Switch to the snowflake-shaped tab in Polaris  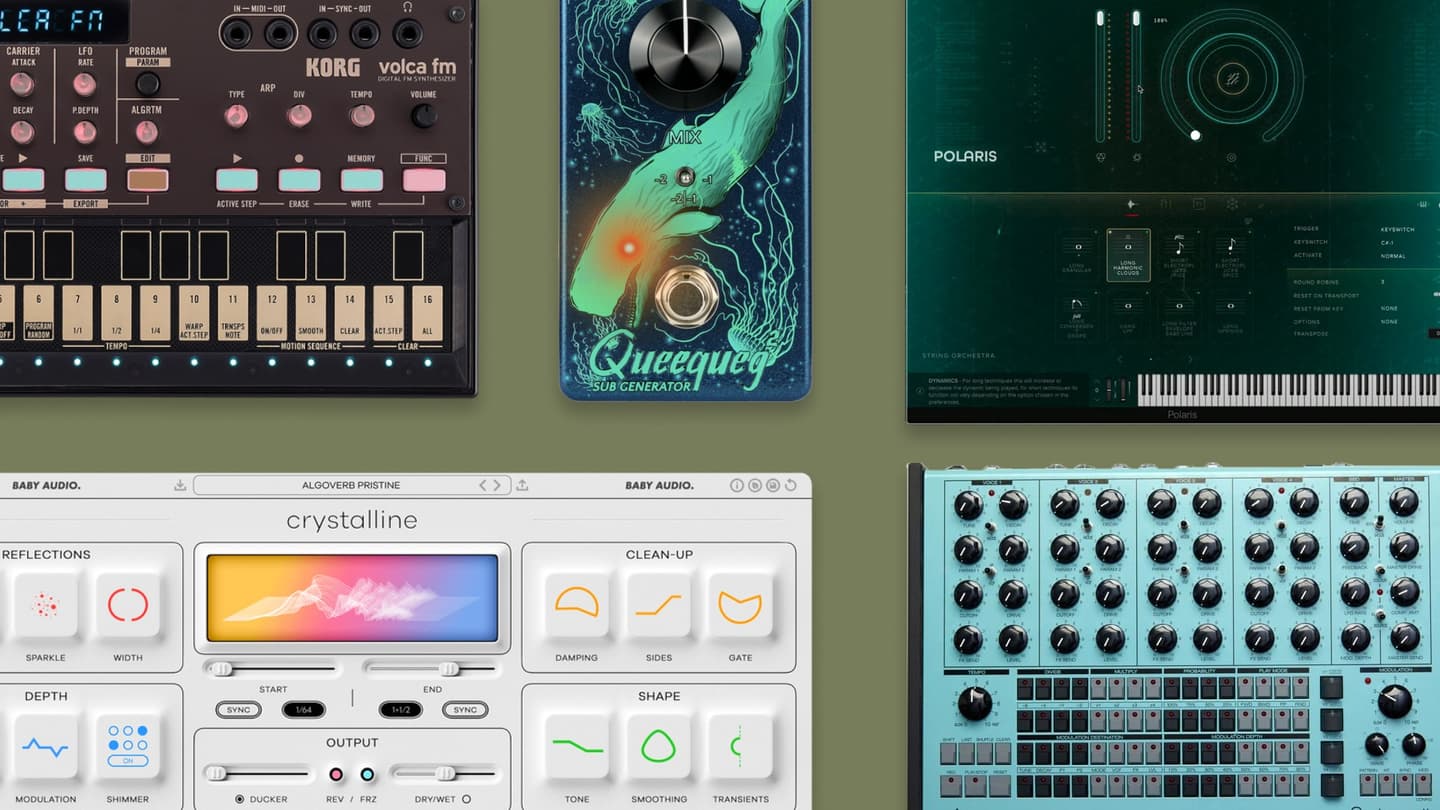(x=1232, y=204)
